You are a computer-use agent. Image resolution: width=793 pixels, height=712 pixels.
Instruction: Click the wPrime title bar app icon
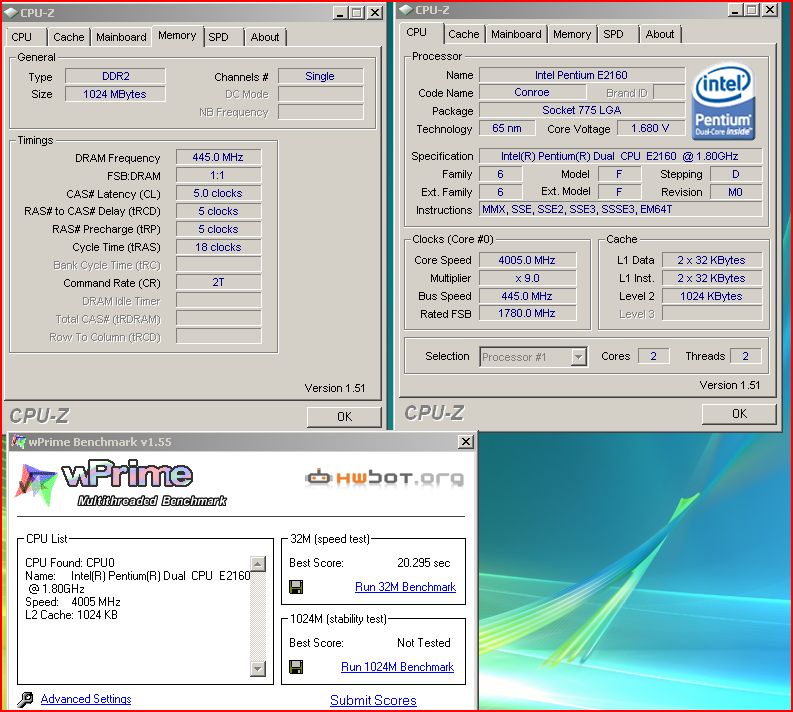coord(19,441)
